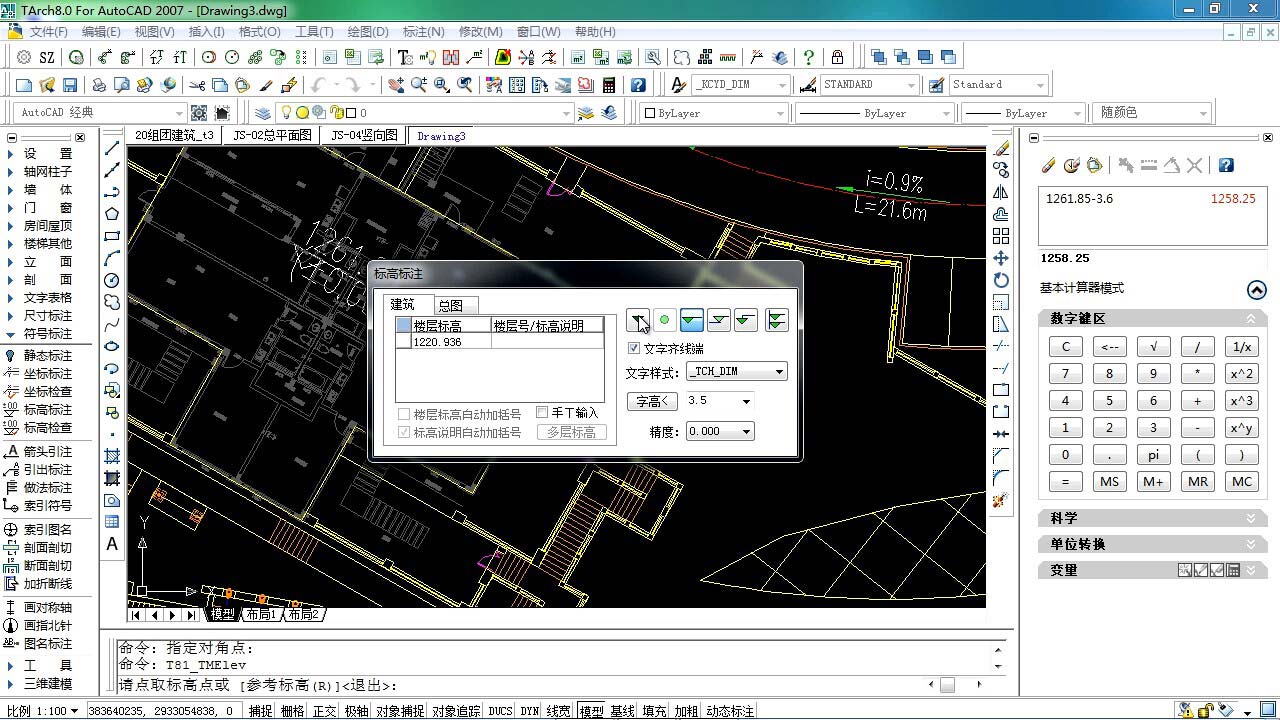Open the 文字样式 _TCH_DIM dropdown
The width and height of the screenshot is (1280, 720).
(x=736, y=371)
